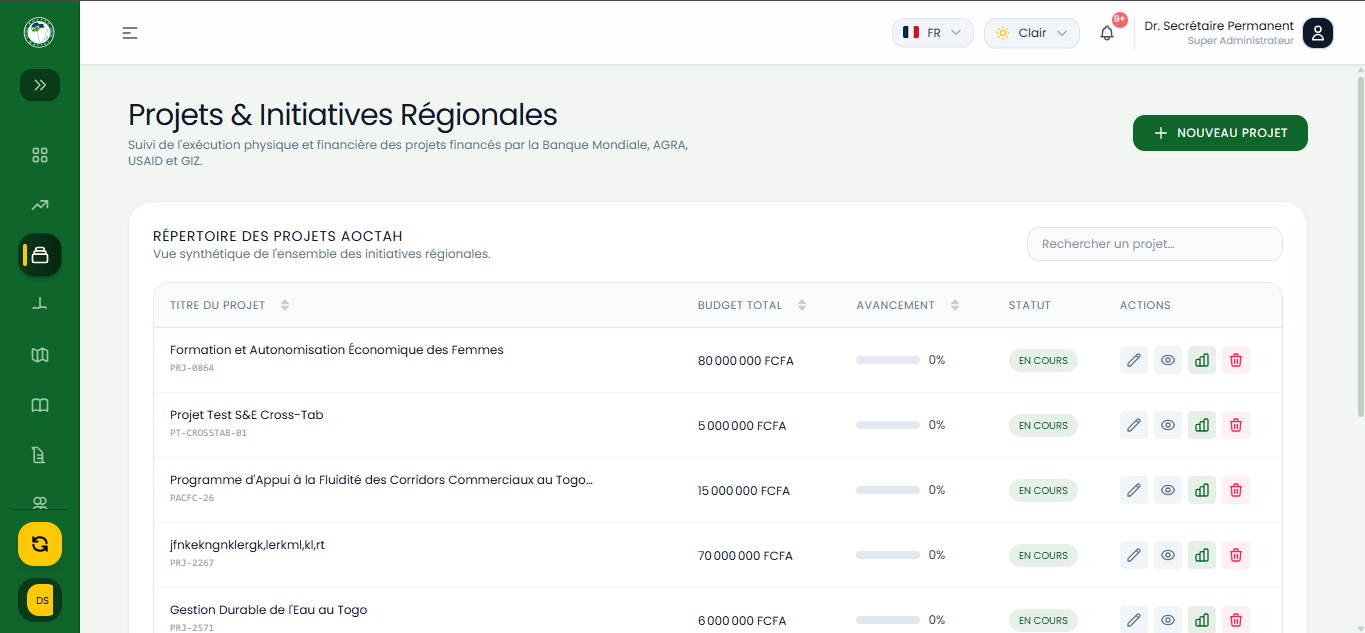Edit the jfnkekngnklergk project row

coord(1134,555)
